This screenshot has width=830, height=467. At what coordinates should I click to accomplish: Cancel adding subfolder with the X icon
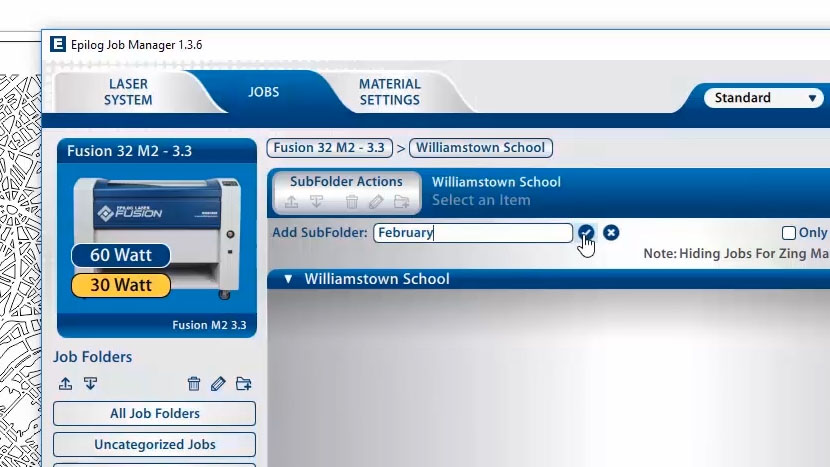(611, 233)
